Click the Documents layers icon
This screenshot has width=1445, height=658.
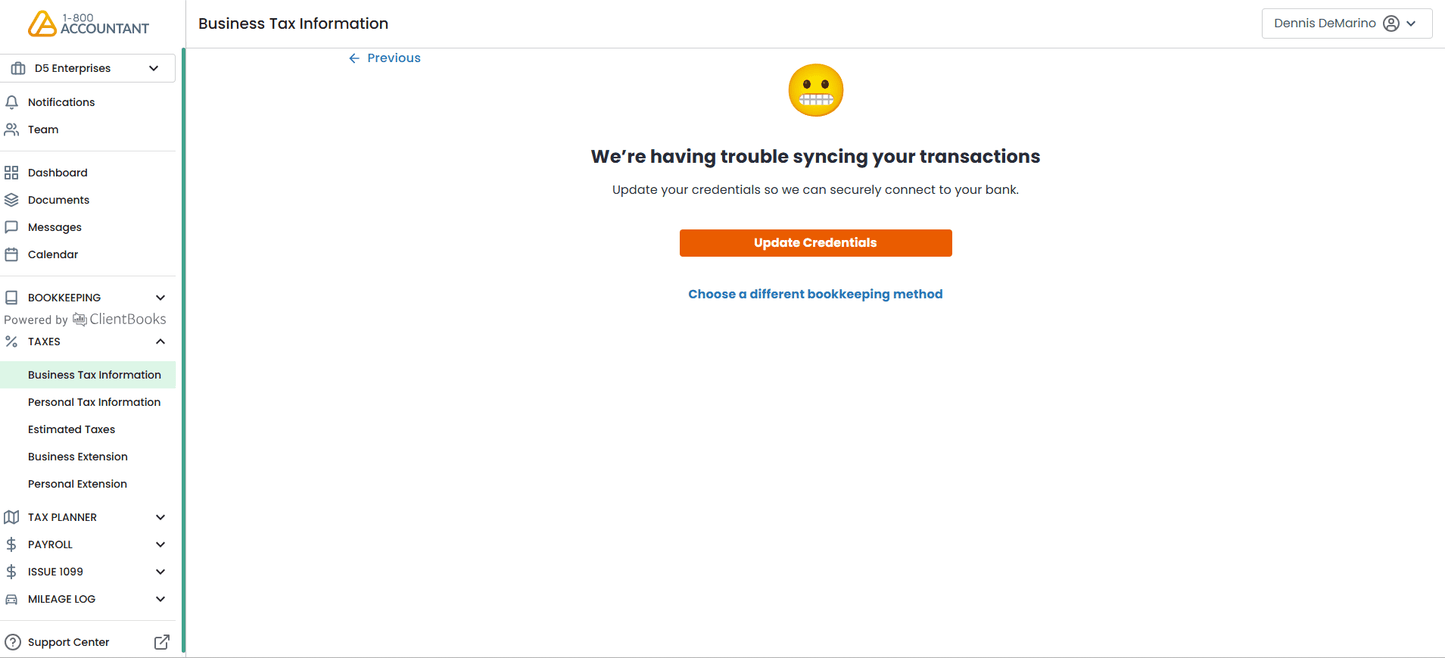click(x=12, y=200)
